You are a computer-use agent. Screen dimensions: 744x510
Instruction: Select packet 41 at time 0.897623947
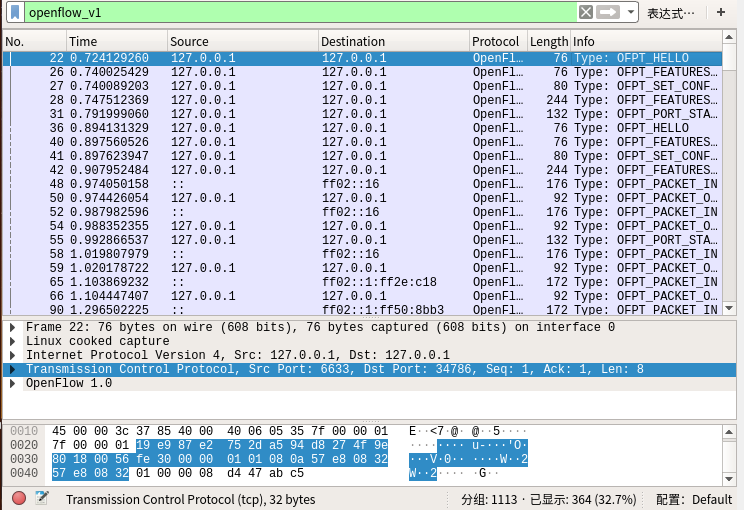tap(363, 156)
